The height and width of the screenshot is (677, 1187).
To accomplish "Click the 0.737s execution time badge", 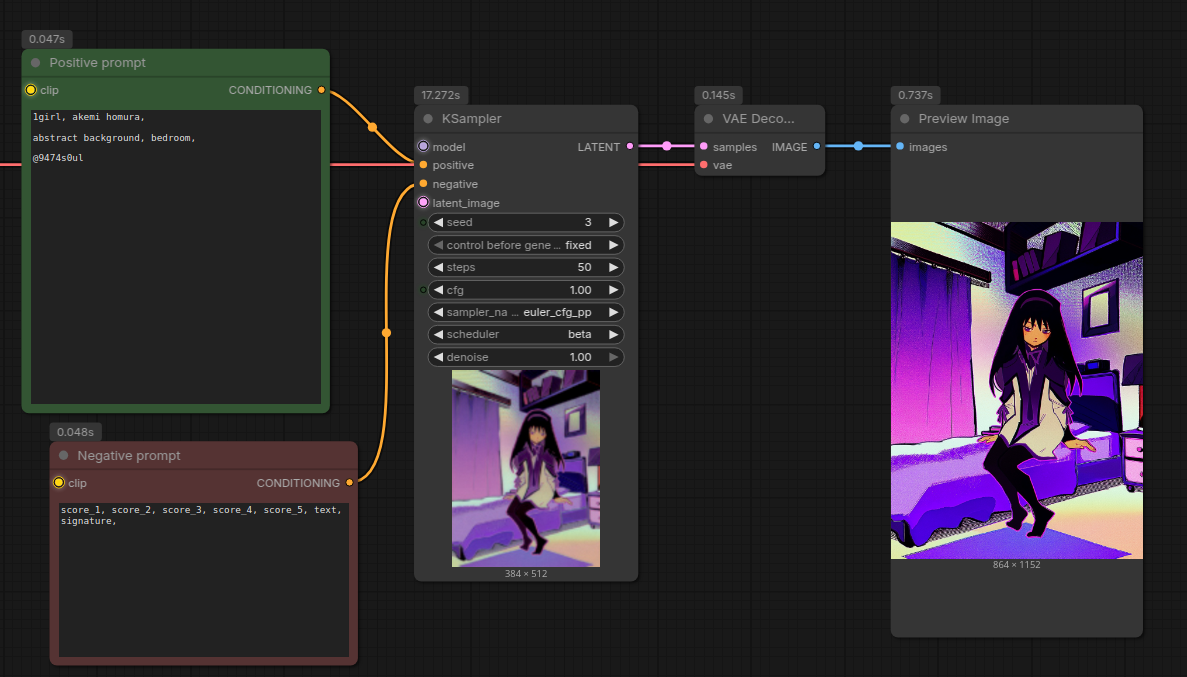I will [915, 95].
